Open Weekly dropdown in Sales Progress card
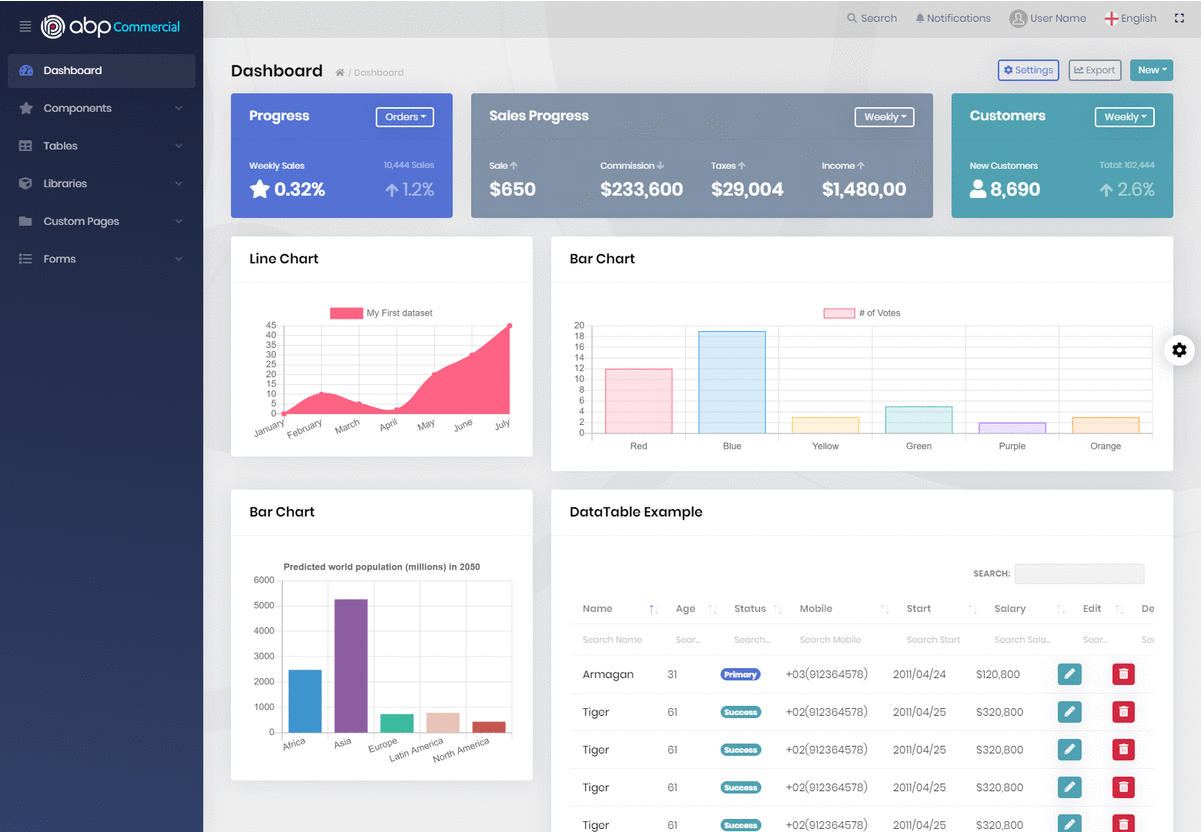Viewport: 1201px width, 832px height. [x=884, y=117]
